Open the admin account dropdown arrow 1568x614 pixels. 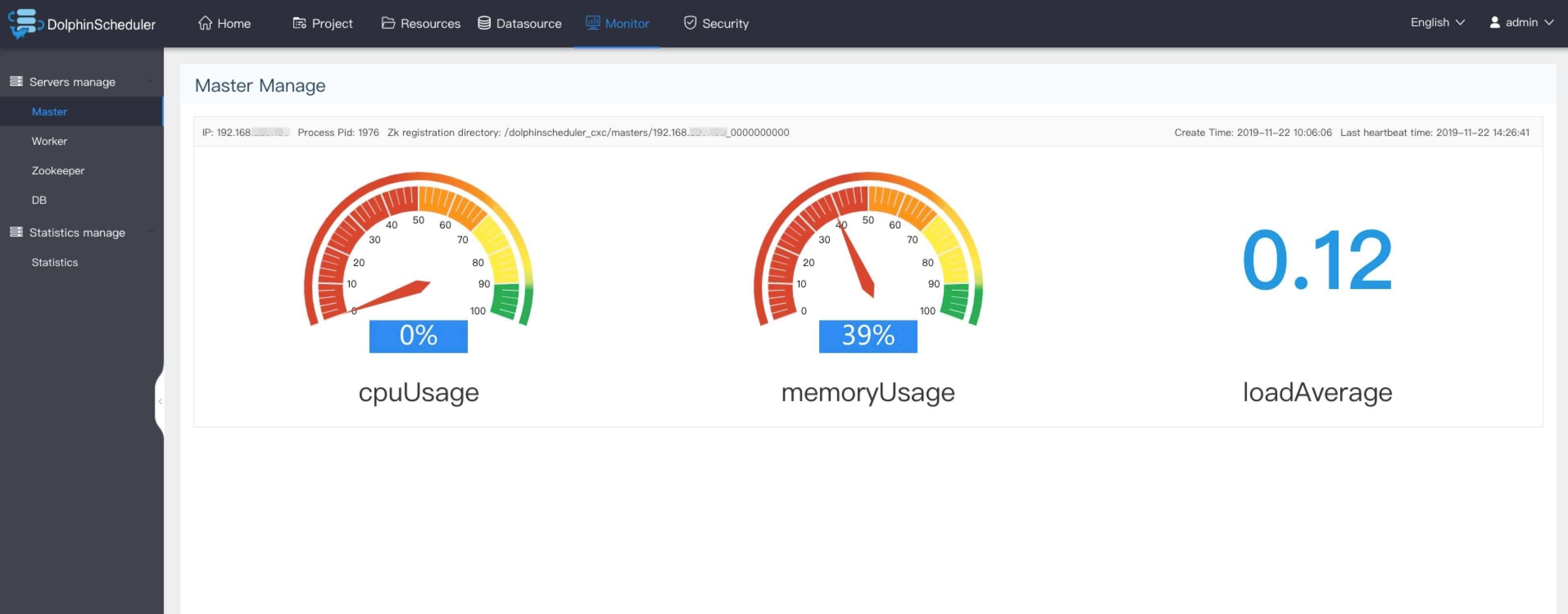(1549, 23)
